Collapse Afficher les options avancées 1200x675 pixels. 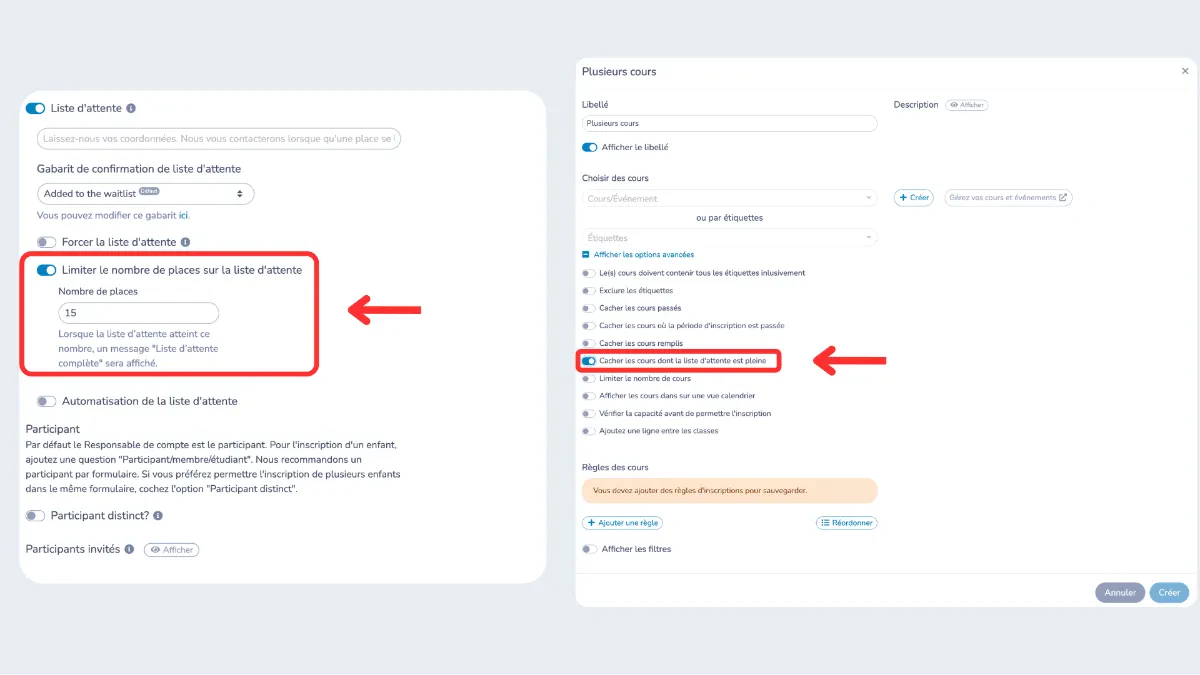pos(638,255)
